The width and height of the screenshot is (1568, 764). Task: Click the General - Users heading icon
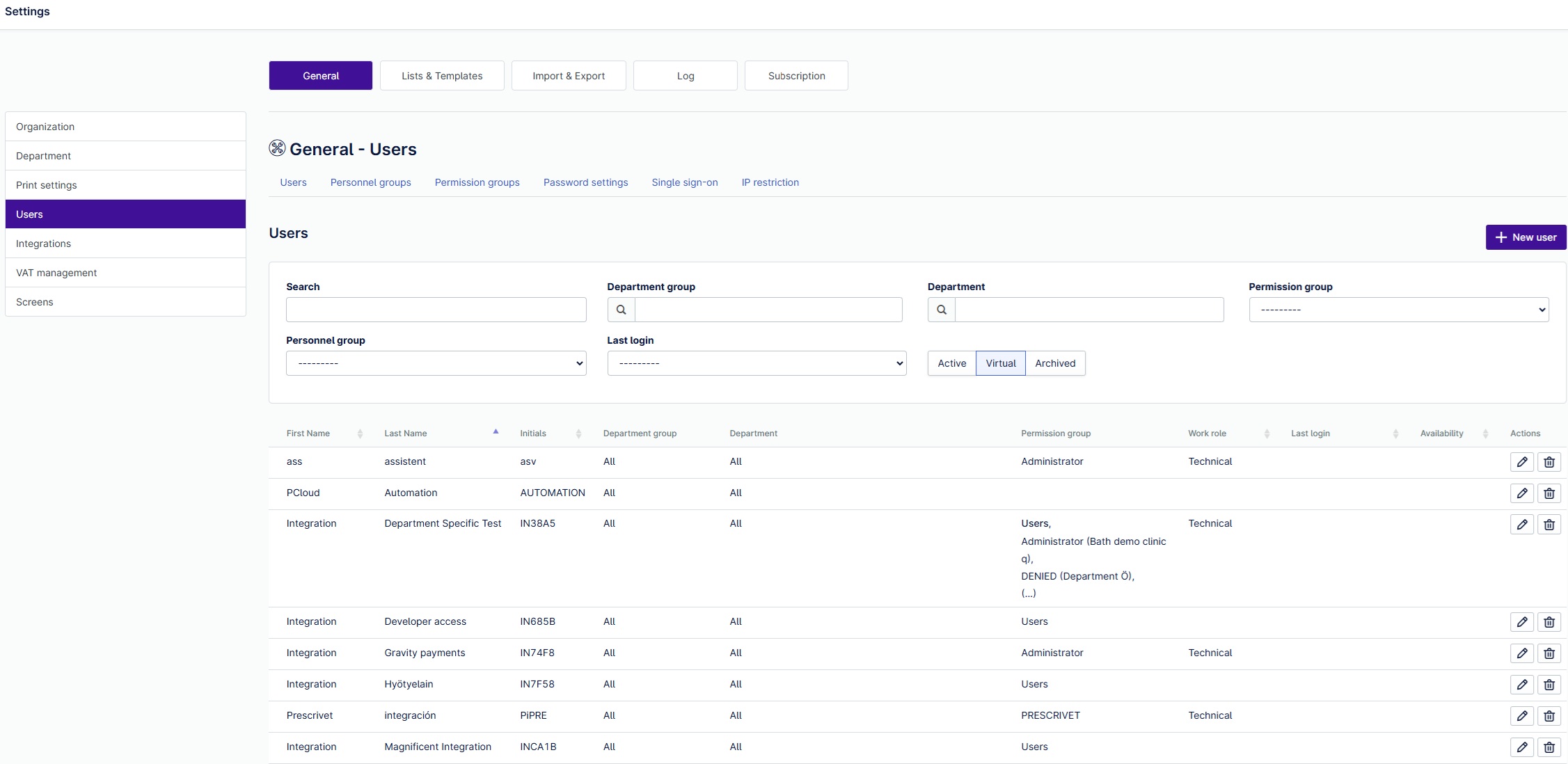pyautogui.click(x=277, y=148)
